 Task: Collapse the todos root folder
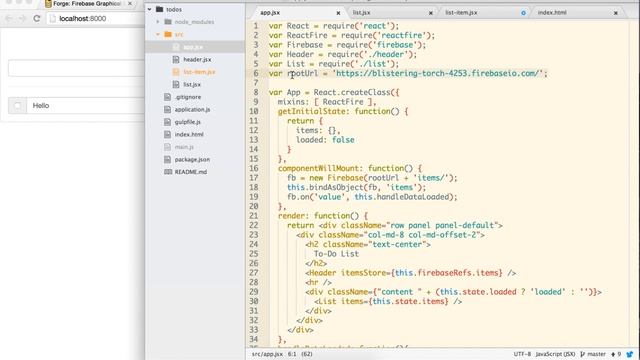point(150,9)
